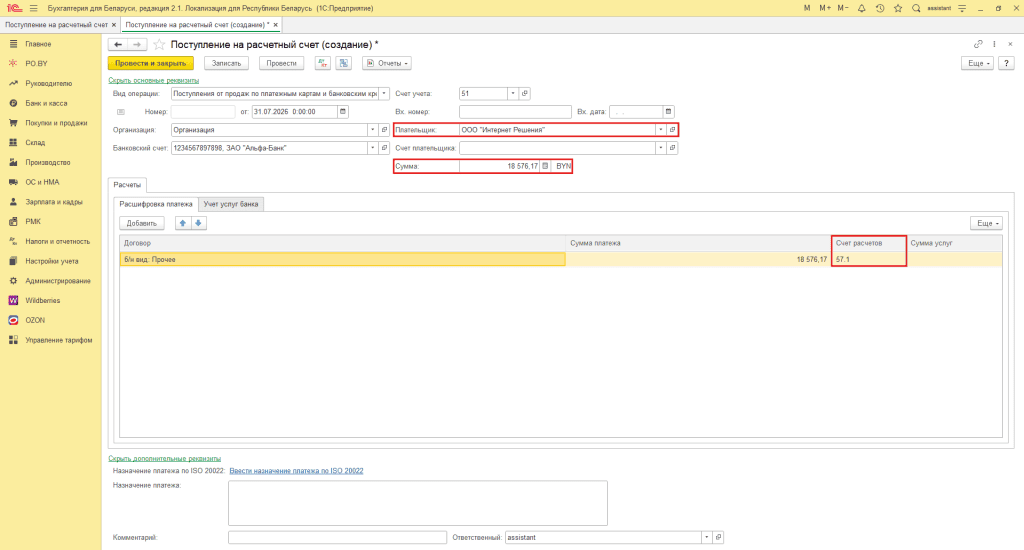This screenshot has width=1024, height=550.
Task: Click Ввести назначение платежа по ISO 20022 link
Action: (x=296, y=471)
